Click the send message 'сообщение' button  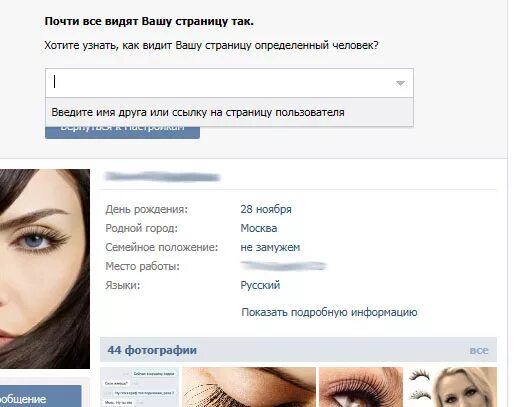pos(41,396)
